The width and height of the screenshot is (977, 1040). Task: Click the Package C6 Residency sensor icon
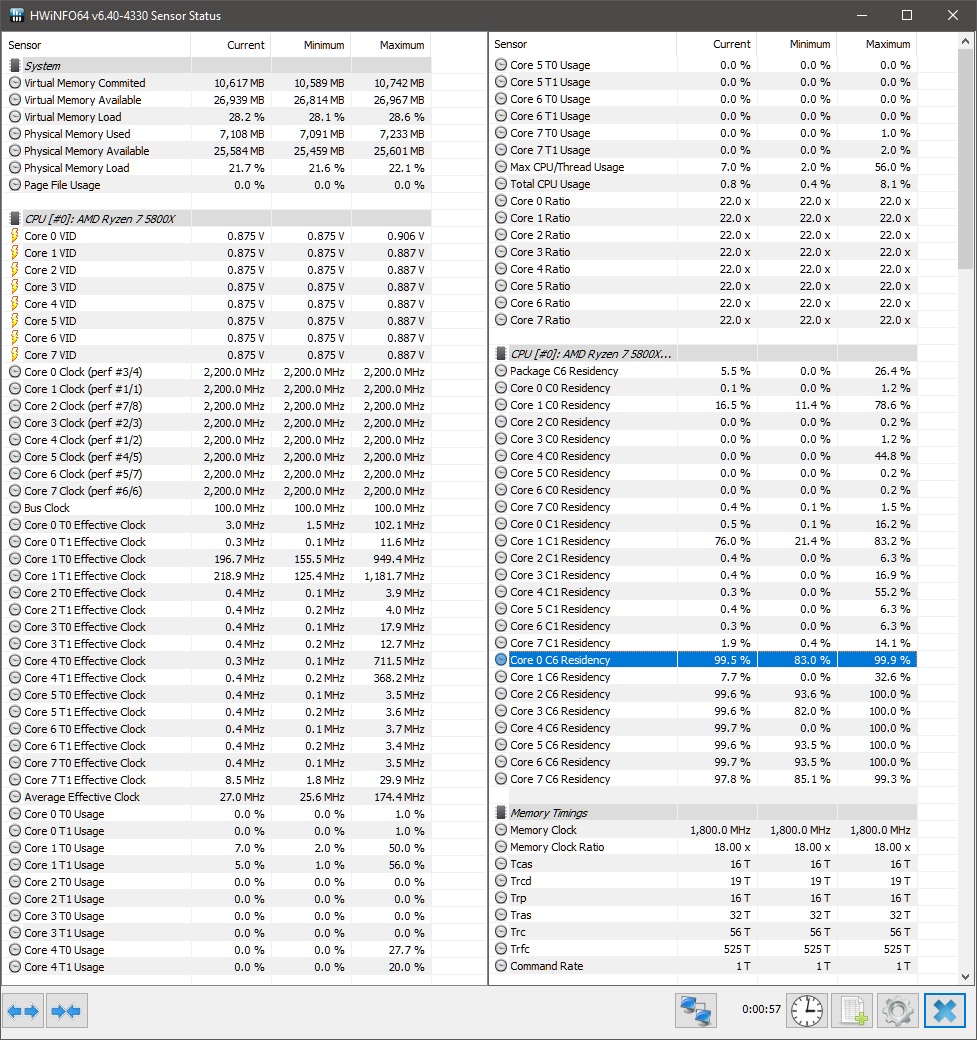501,371
